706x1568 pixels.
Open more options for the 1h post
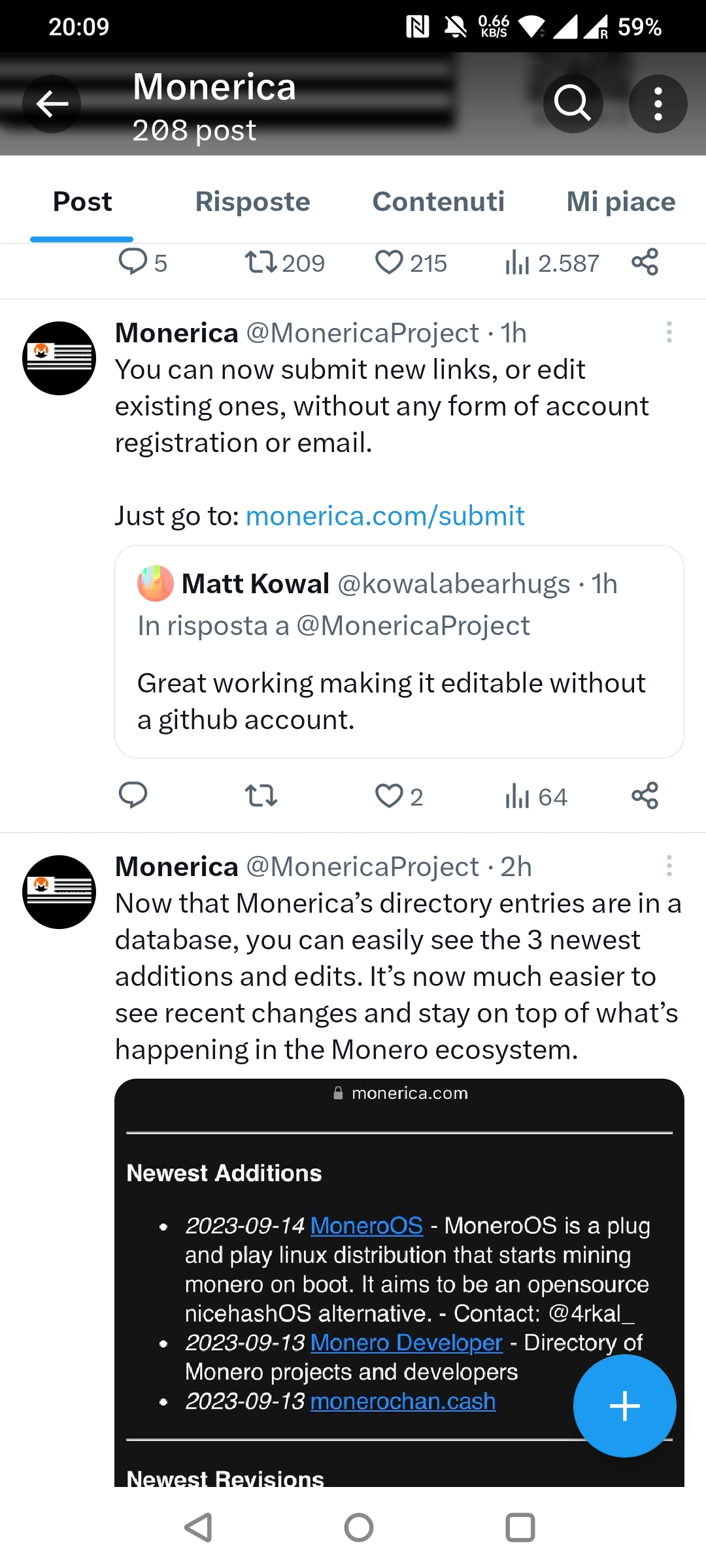point(669,333)
